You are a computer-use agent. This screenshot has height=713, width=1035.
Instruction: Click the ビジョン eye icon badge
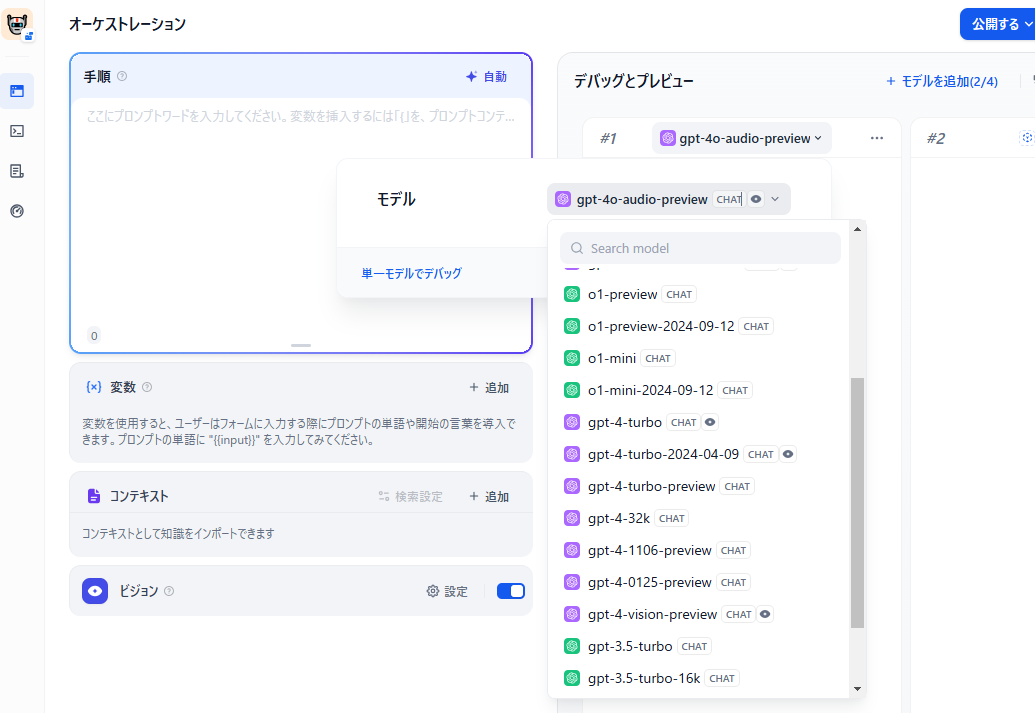(x=95, y=591)
